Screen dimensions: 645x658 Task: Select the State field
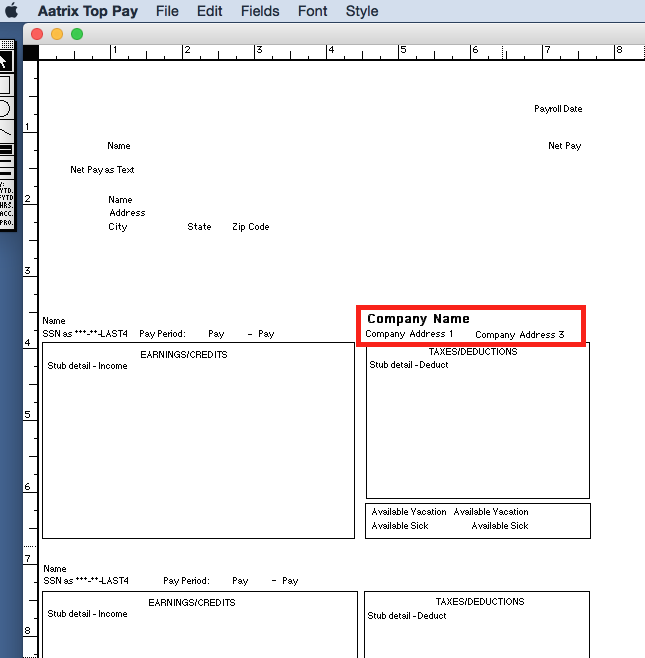[x=199, y=227]
